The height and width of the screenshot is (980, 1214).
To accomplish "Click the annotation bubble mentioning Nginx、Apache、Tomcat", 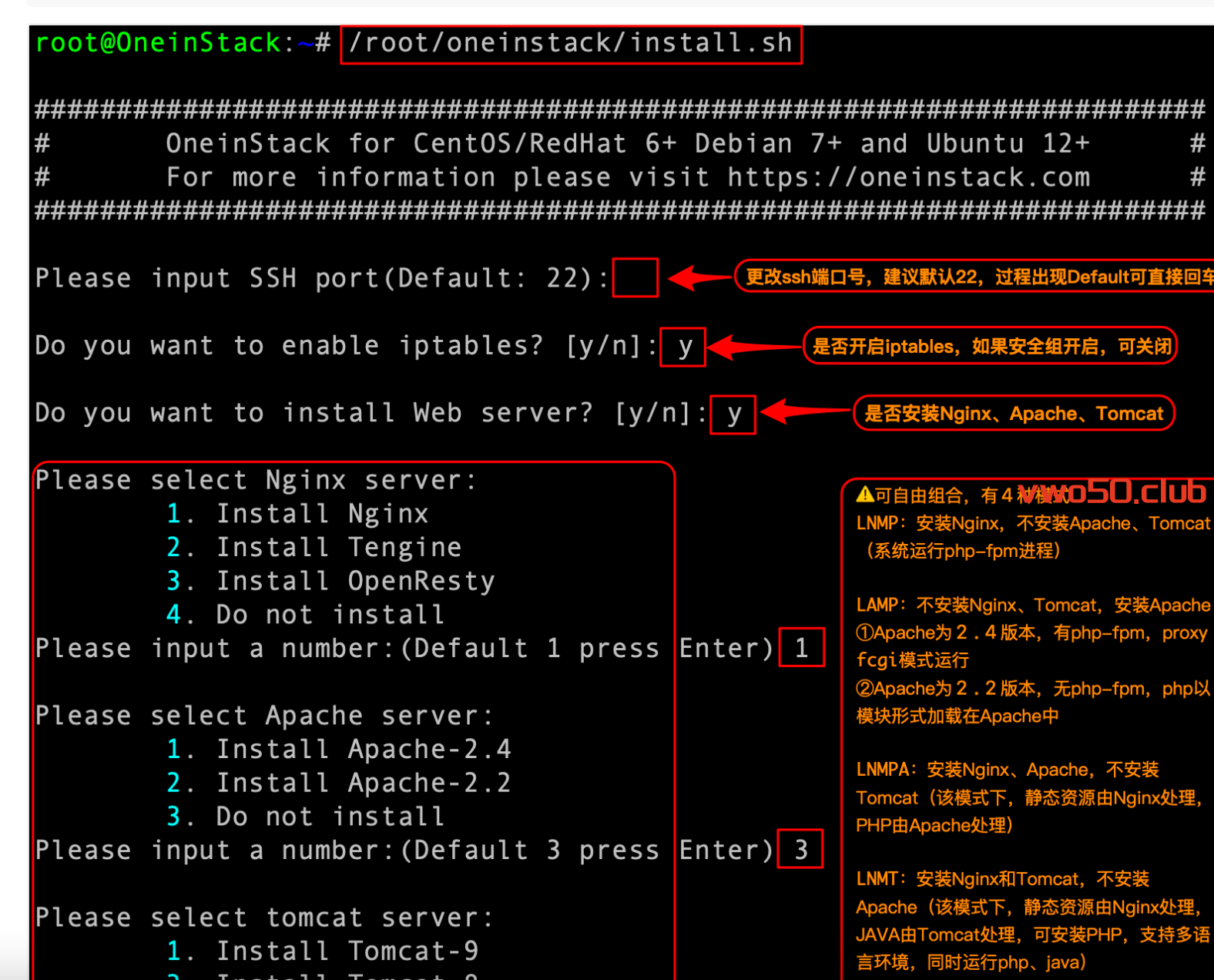I will [1013, 414].
